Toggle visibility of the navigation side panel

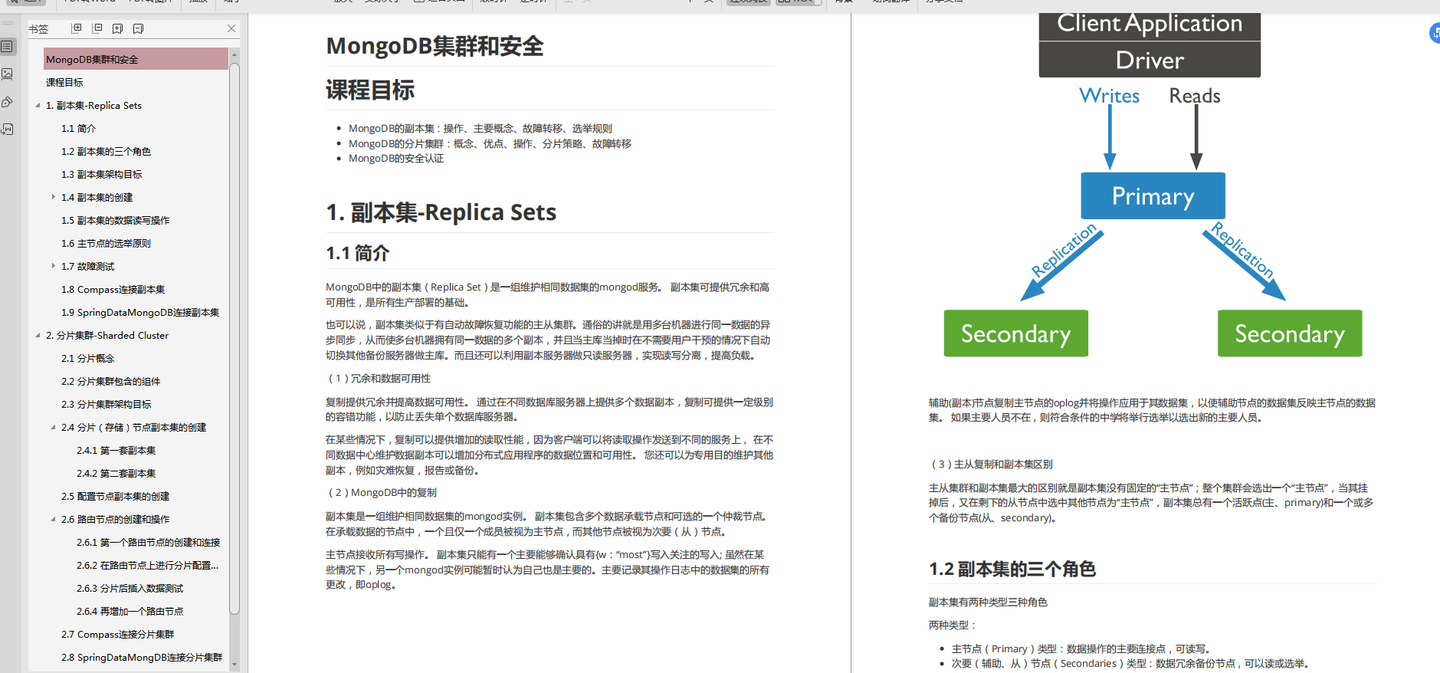click(x=8, y=23)
